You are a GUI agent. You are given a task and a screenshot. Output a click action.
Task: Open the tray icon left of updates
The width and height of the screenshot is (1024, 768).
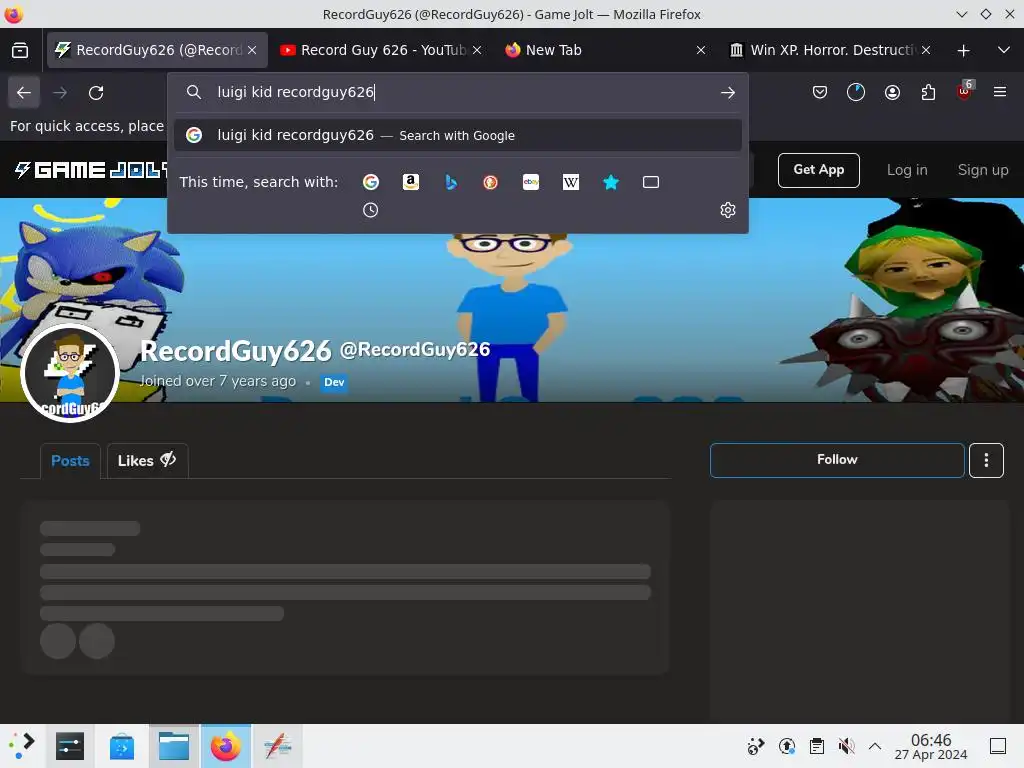[x=756, y=746]
